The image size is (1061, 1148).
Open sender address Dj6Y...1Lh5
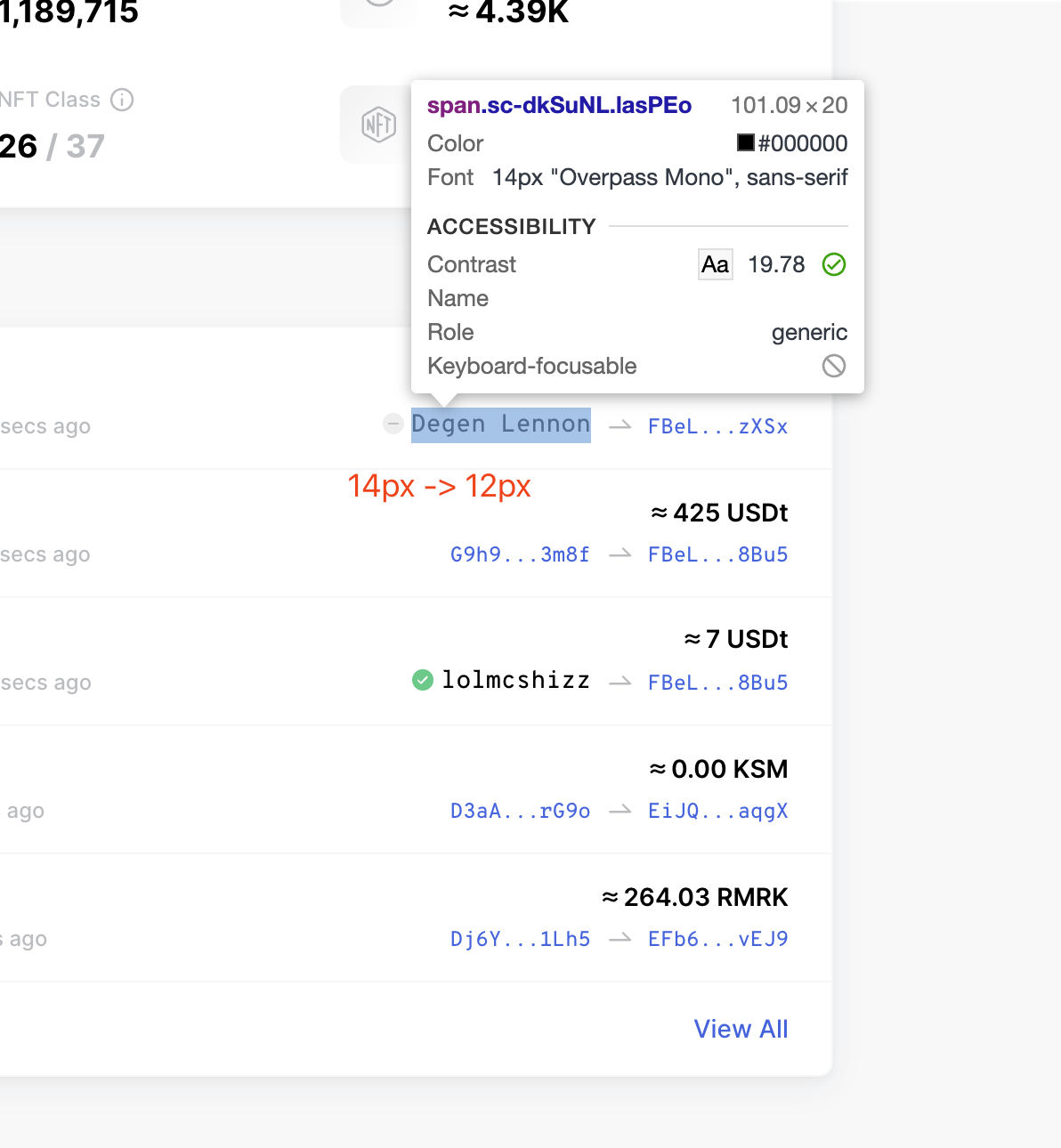coord(521,939)
